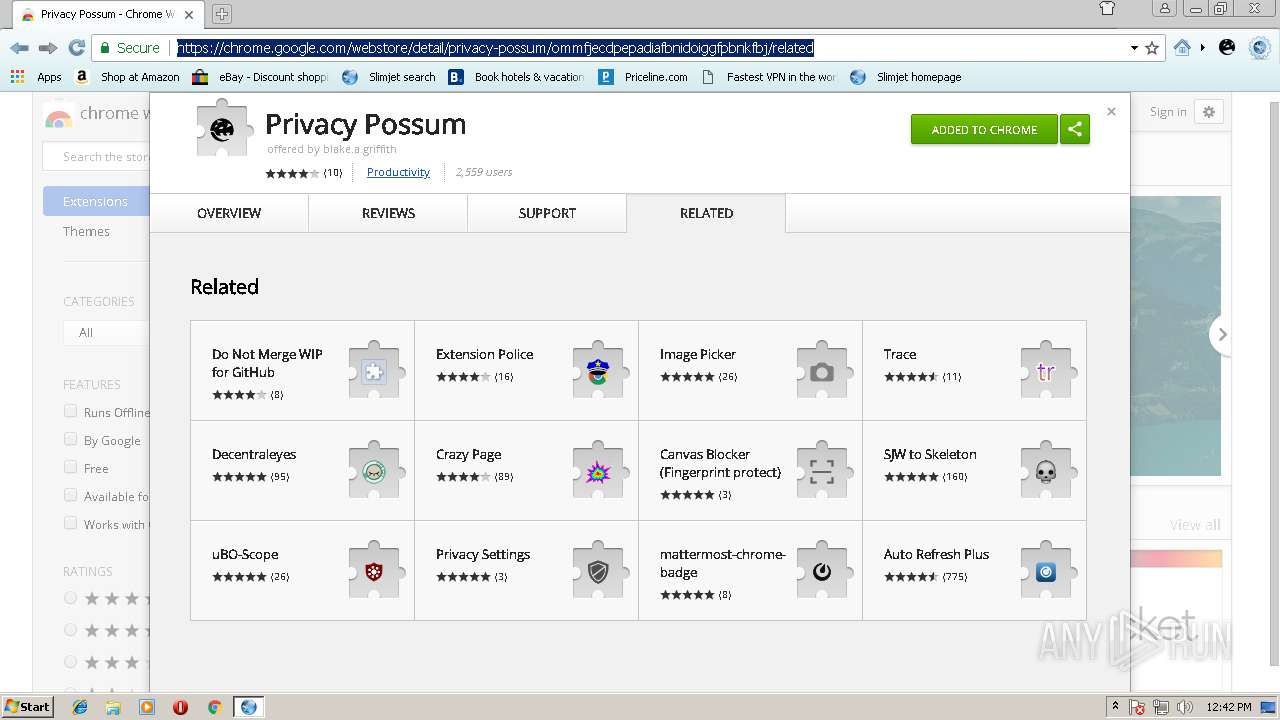Expand hidden system tray icons

pos(1115,706)
